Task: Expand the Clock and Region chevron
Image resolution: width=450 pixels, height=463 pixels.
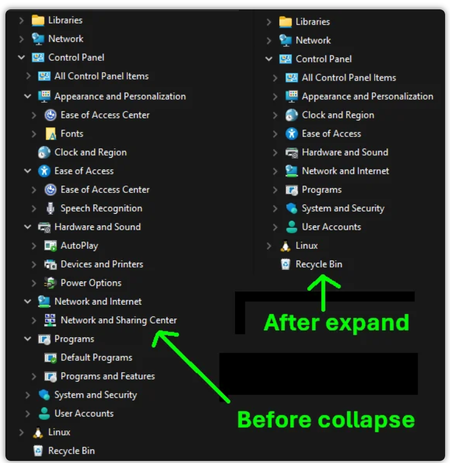Action: tap(275, 115)
